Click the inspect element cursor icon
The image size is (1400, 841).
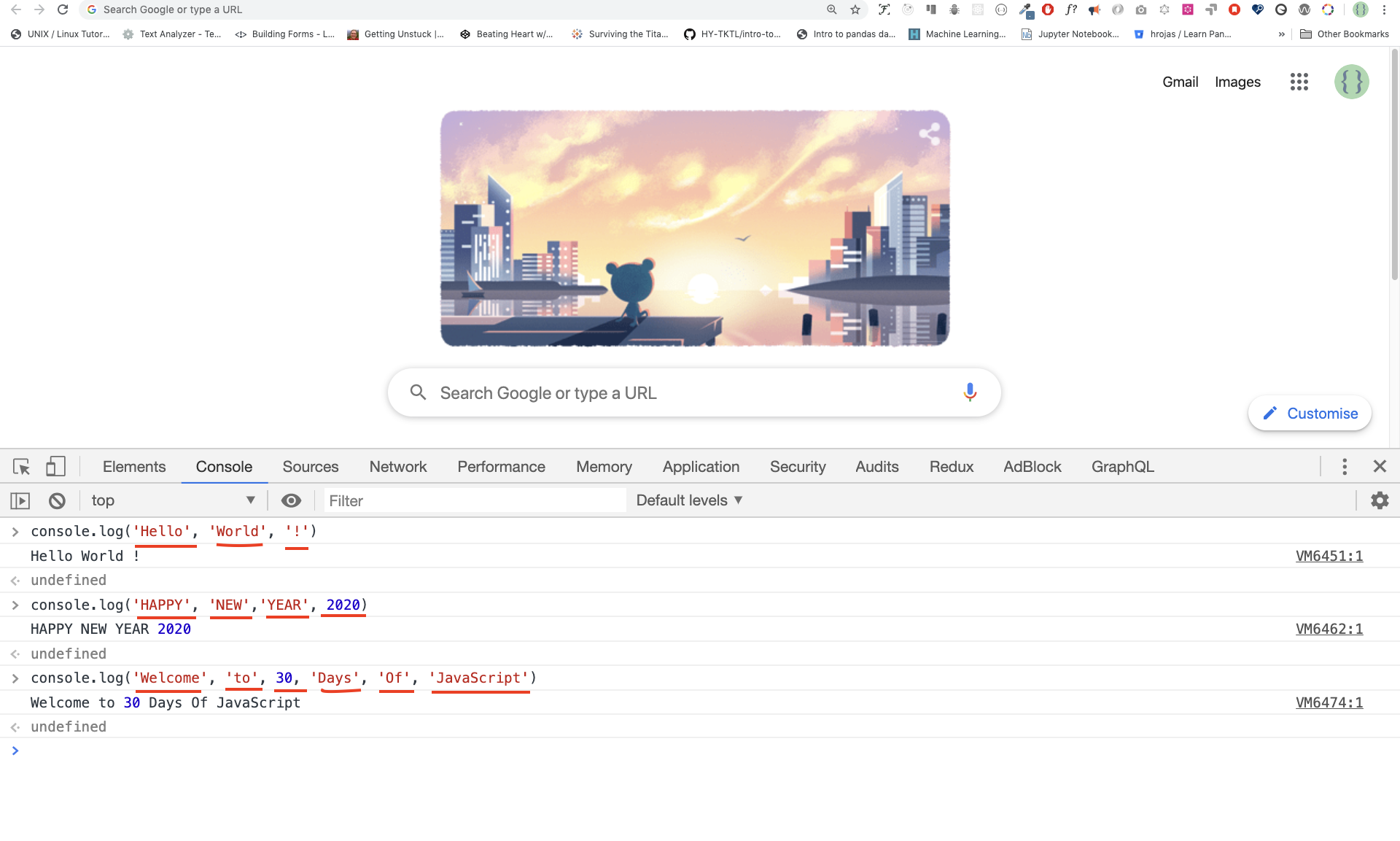(x=21, y=466)
